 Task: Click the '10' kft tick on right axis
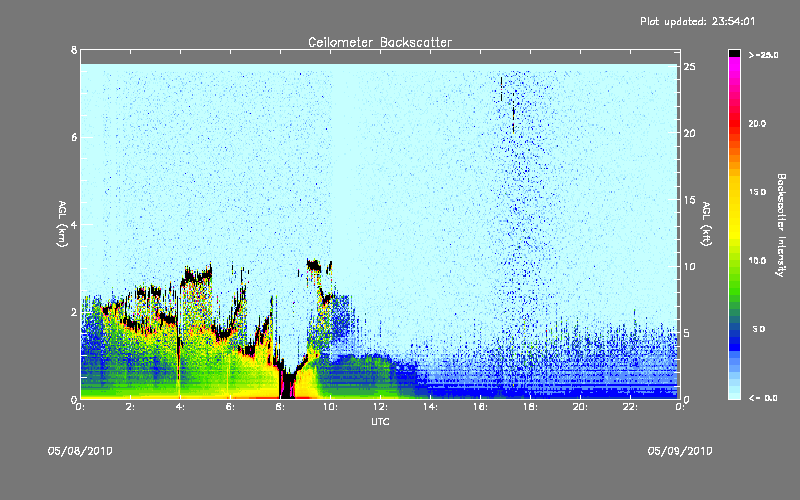click(689, 266)
